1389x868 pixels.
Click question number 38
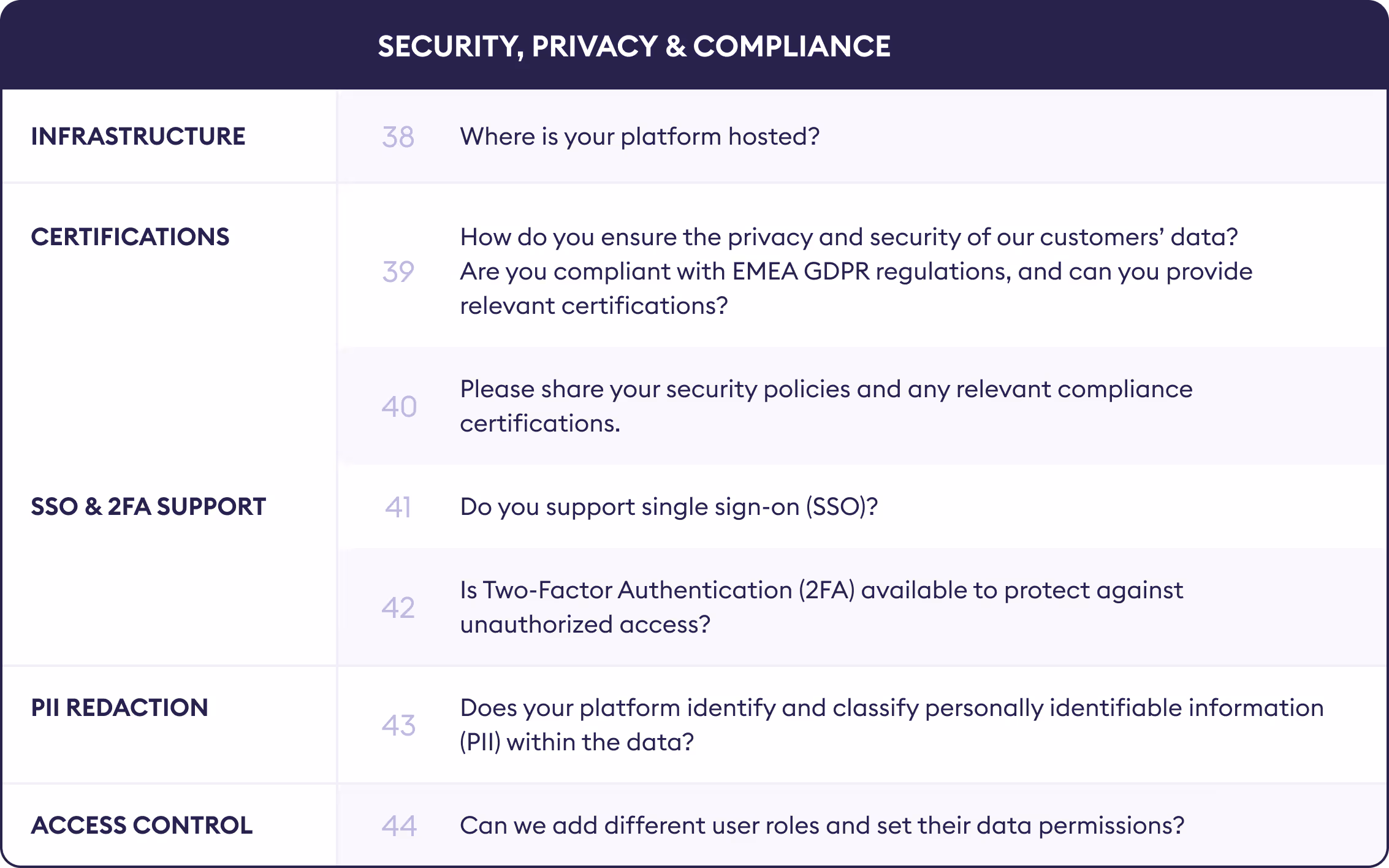click(x=398, y=137)
